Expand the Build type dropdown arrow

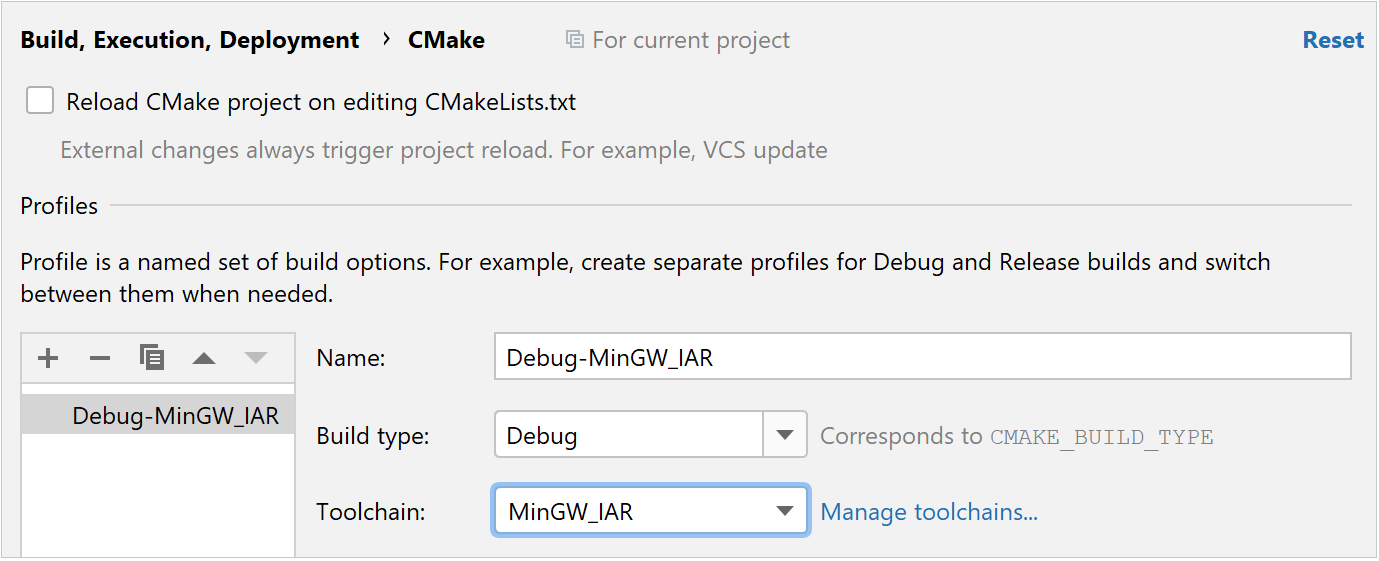(x=785, y=435)
